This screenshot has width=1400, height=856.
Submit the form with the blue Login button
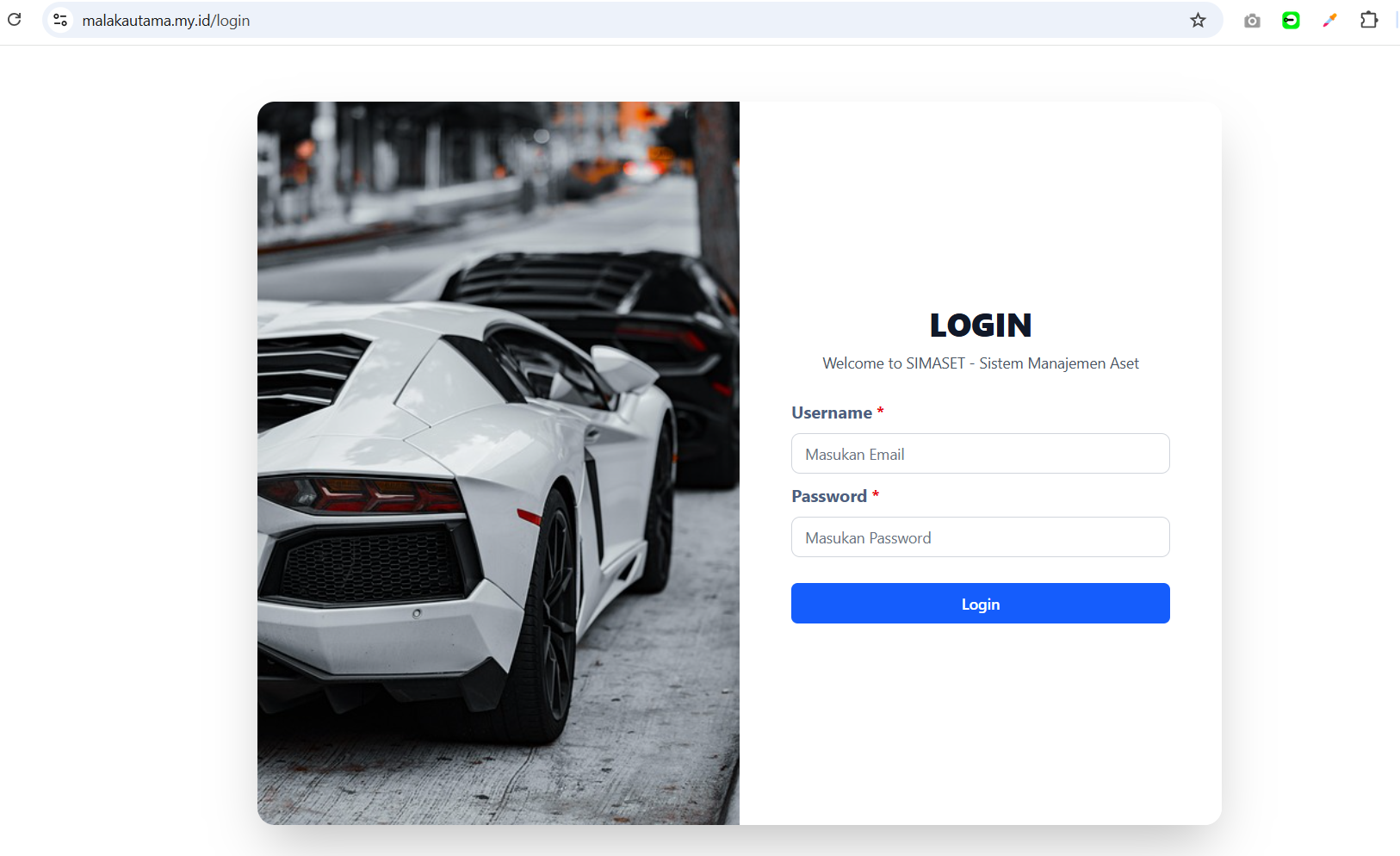coord(980,604)
